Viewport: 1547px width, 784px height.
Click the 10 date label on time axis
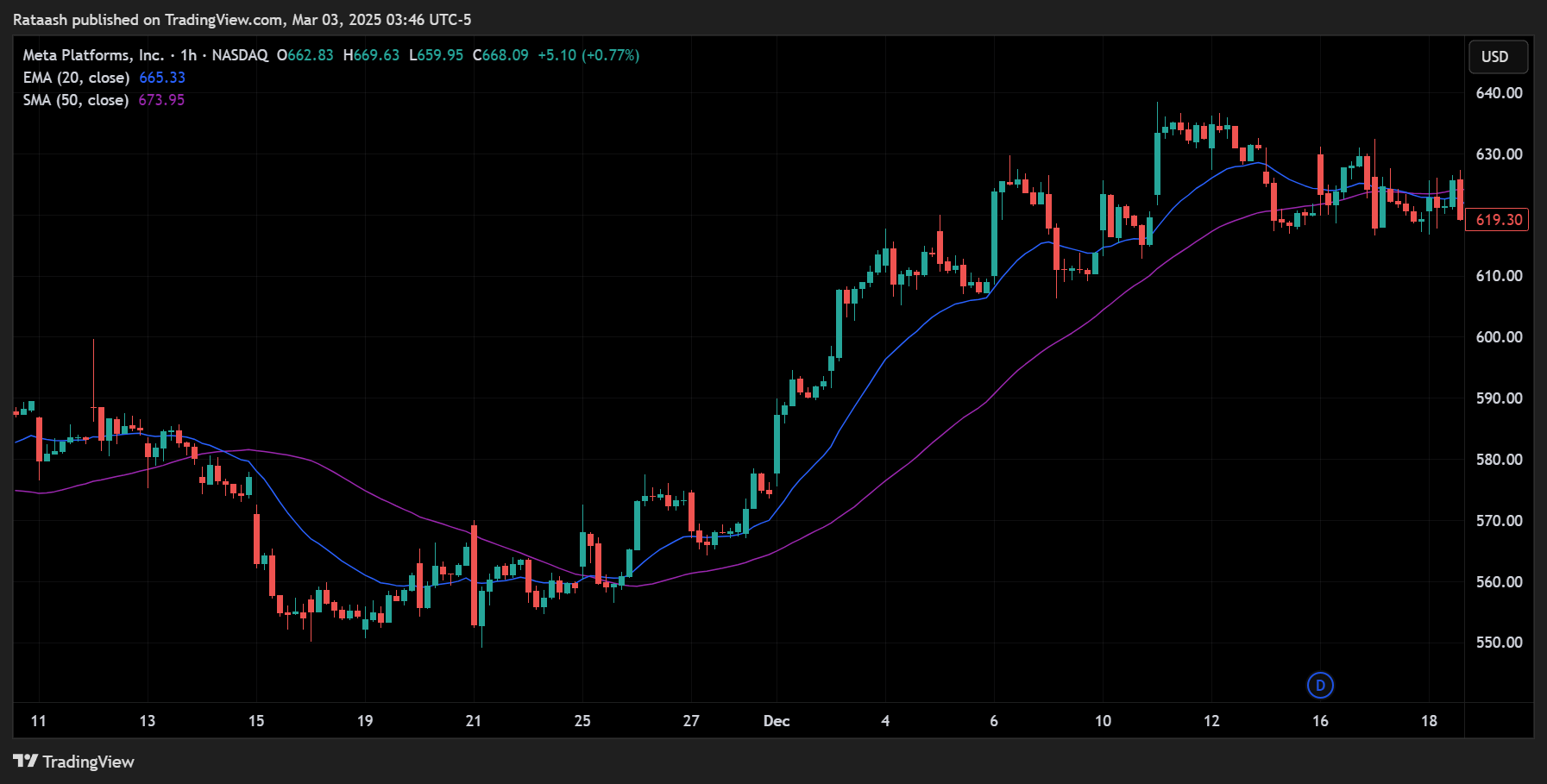(1103, 721)
